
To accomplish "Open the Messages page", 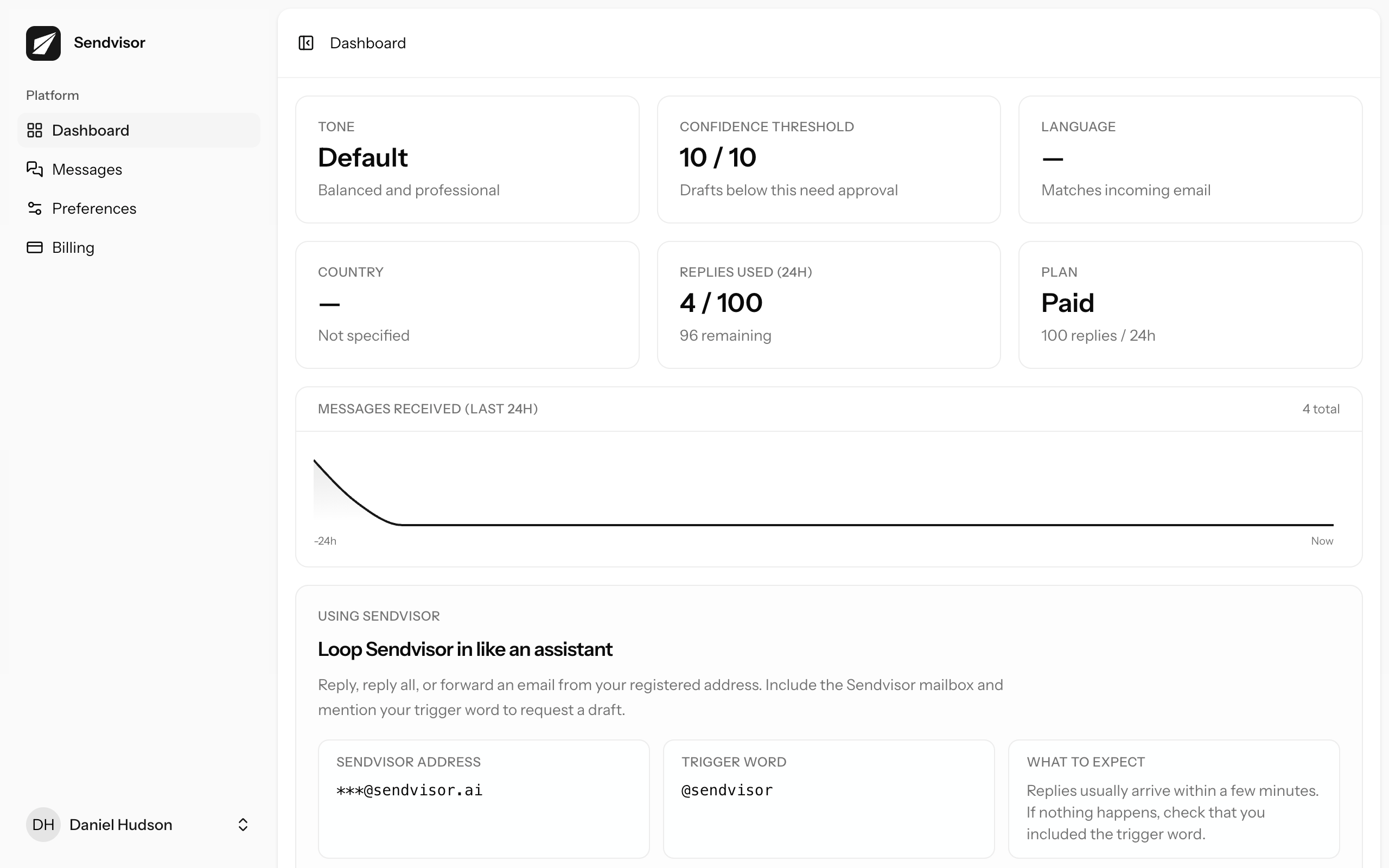I will pyautogui.click(x=87, y=169).
